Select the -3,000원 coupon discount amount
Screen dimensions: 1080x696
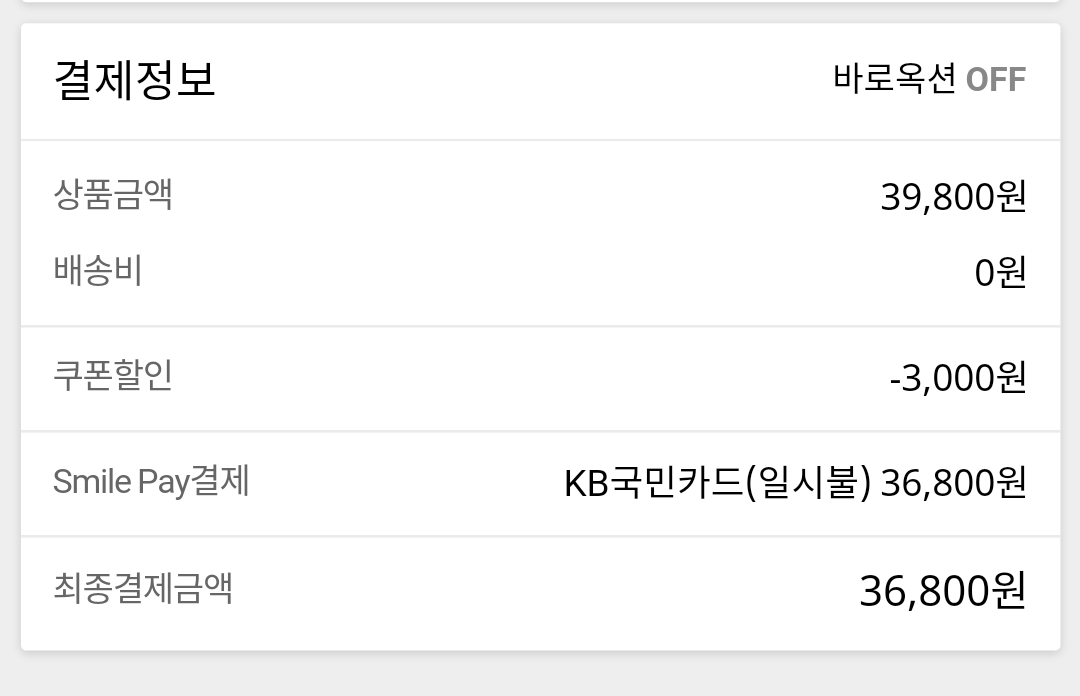pyautogui.click(x=957, y=378)
